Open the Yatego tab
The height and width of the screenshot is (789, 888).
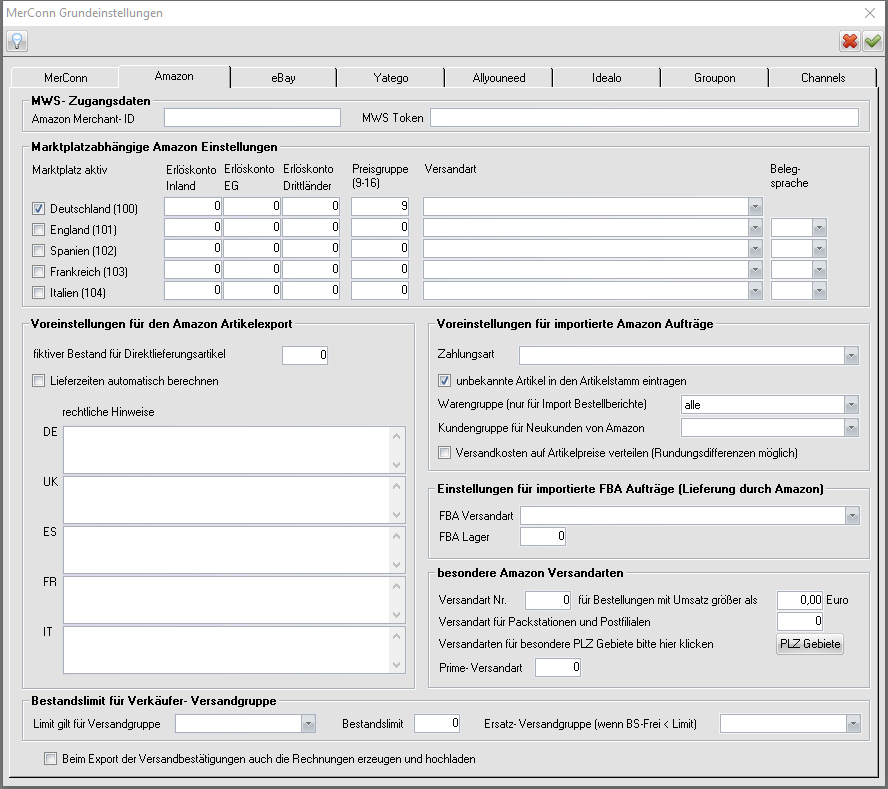(391, 78)
